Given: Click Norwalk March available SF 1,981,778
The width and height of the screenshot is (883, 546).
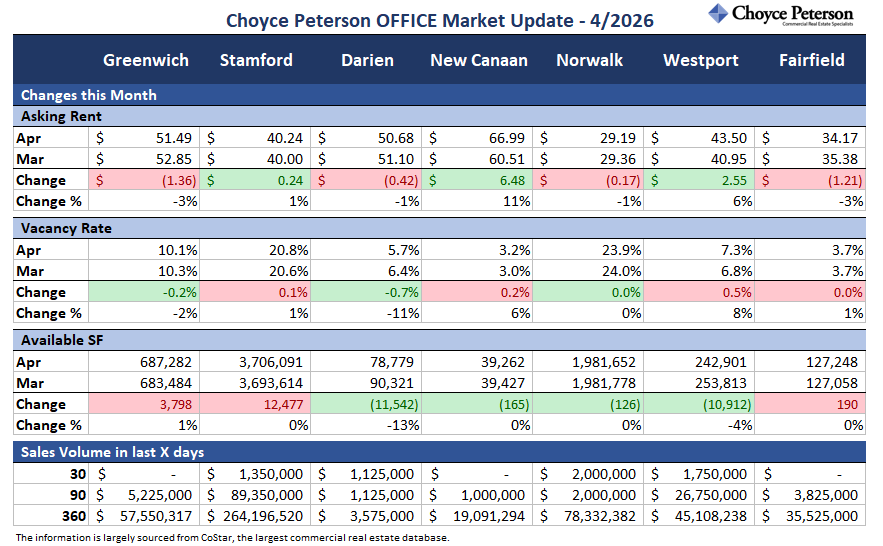Looking at the screenshot, I should coord(604,383).
